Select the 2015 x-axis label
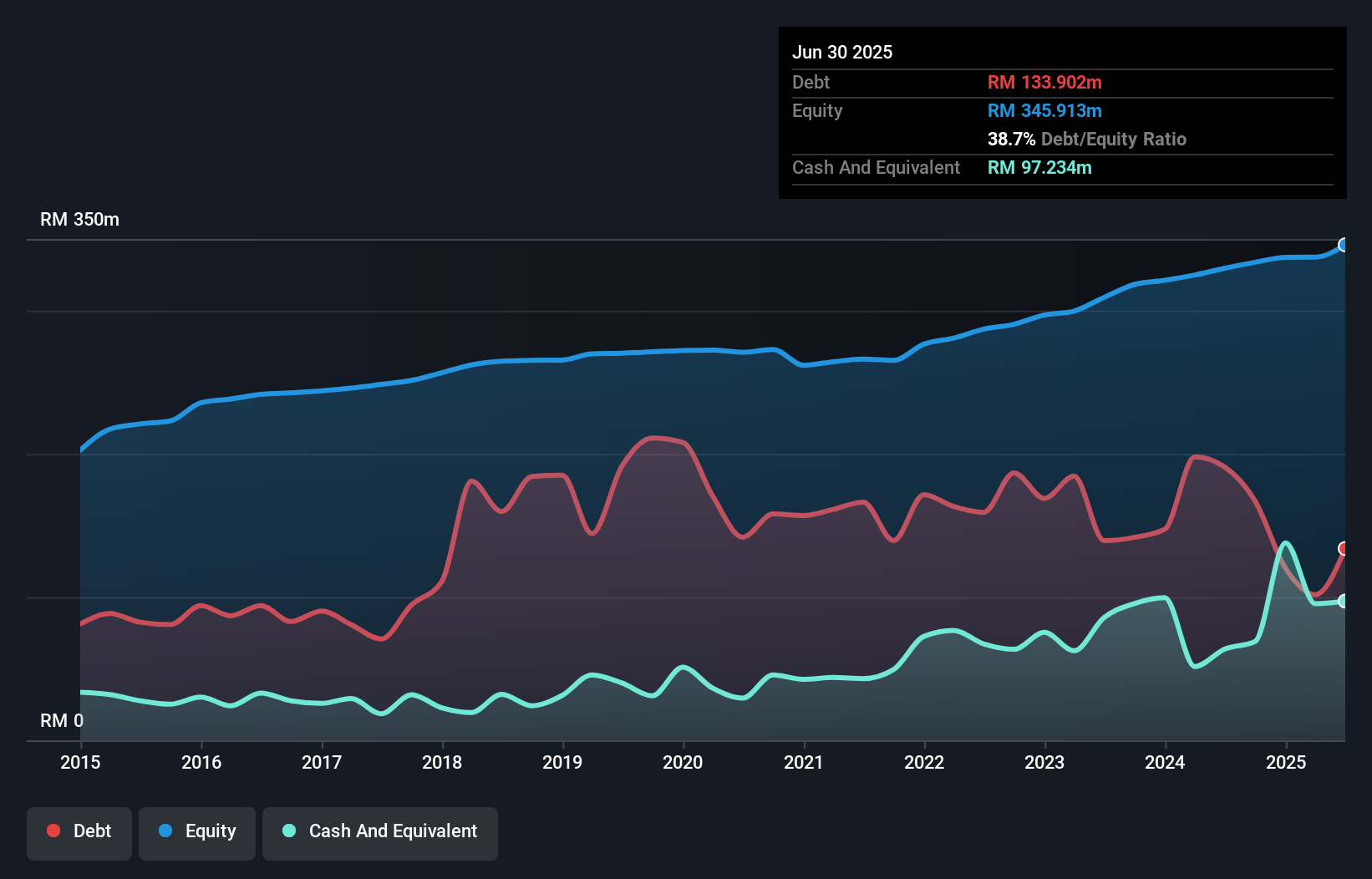Image resolution: width=1372 pixels, height=879 pixels. click(80, 762)
